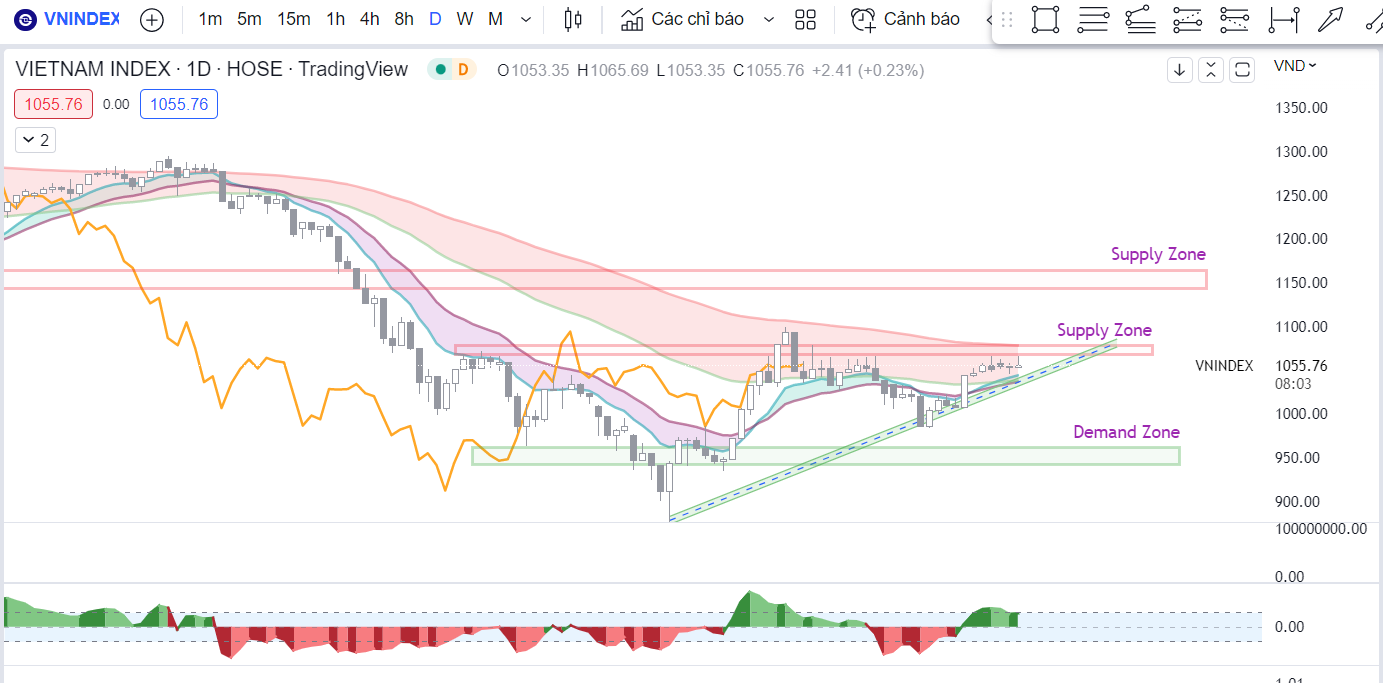Select the Short position tool
Viewport: 1383px width, 683px height.
[1234, 19]
